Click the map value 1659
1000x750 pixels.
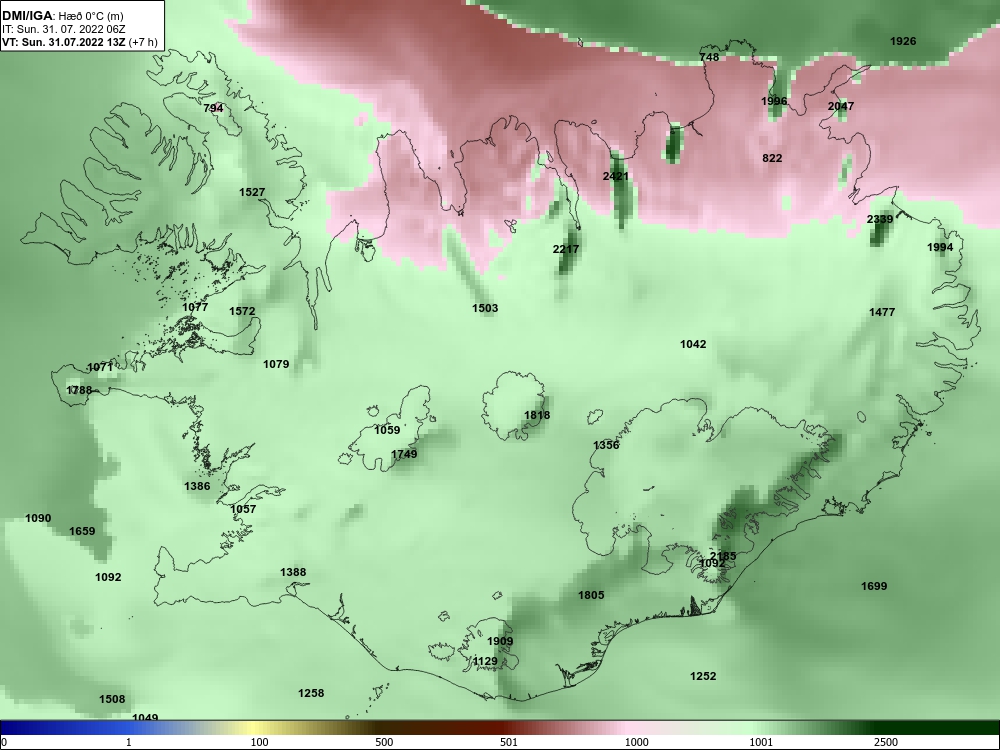click(82, 531)
